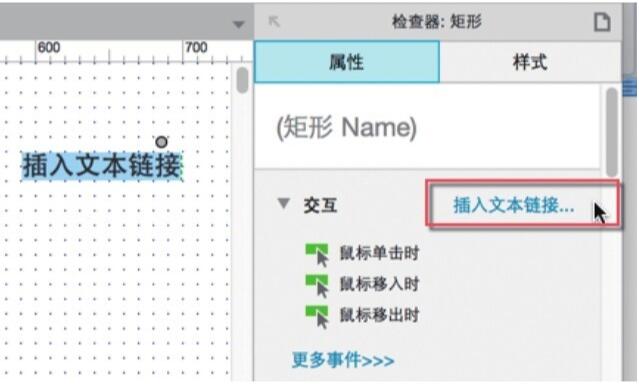Click the (矩形 Name) name field
Viewport: 639px width, 386px height.
(x=427, y=127)
